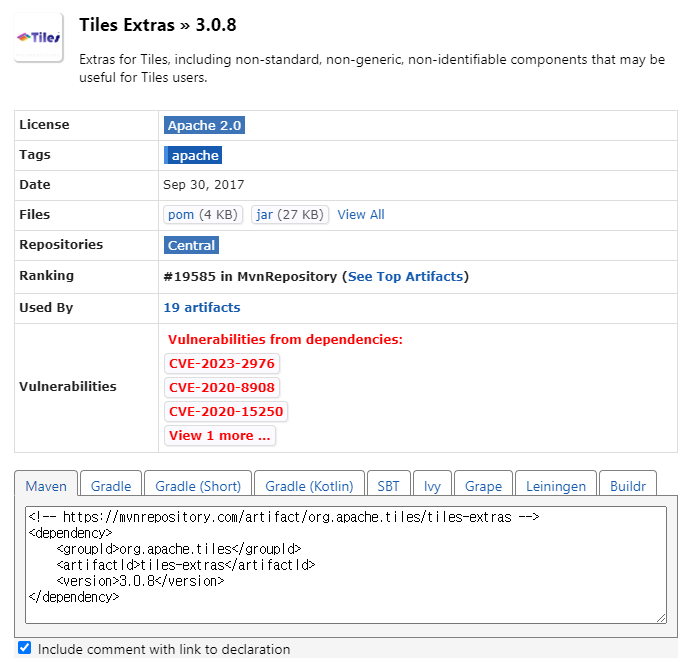Click the #19585 in MvnRepository ranking text
689x662 pixels.
point(250,276)
